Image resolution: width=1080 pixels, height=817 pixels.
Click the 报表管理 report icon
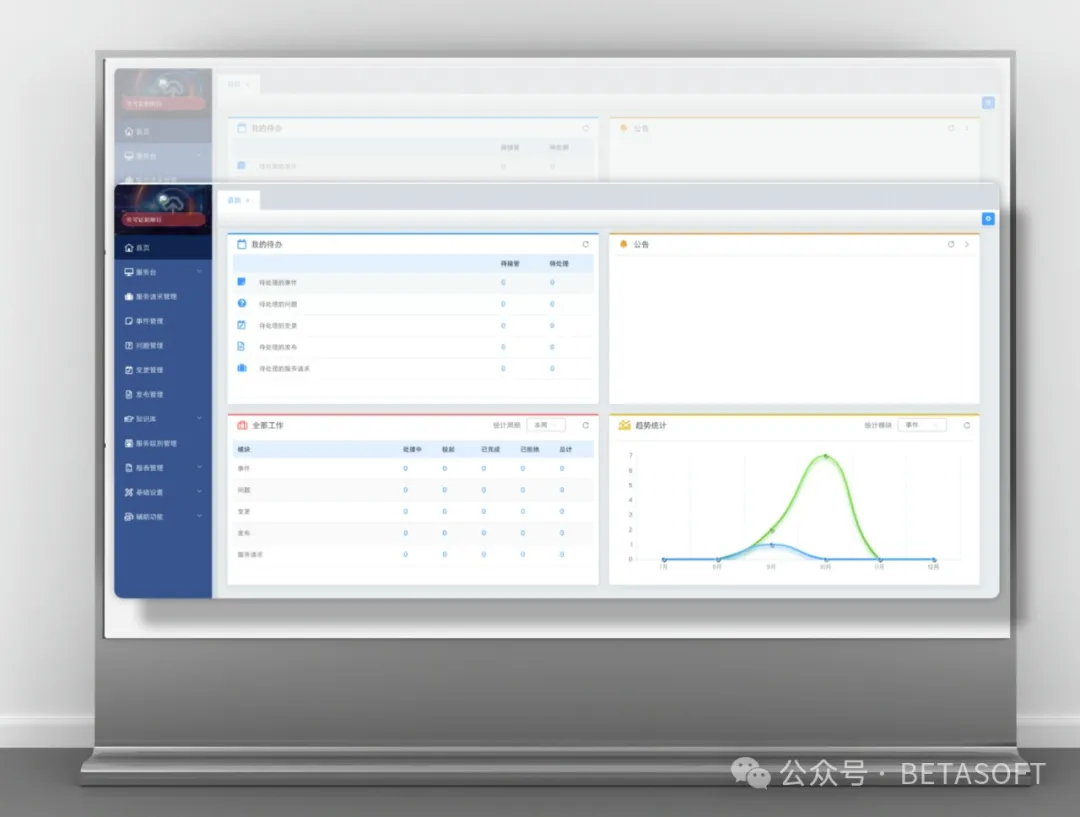129,468
